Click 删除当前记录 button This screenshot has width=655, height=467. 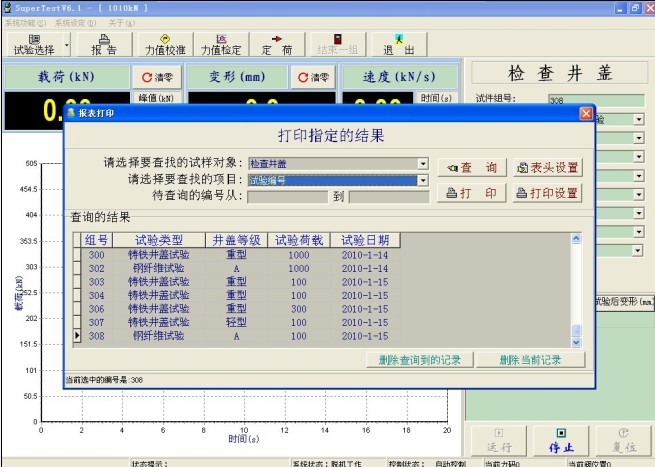point(530,360)
